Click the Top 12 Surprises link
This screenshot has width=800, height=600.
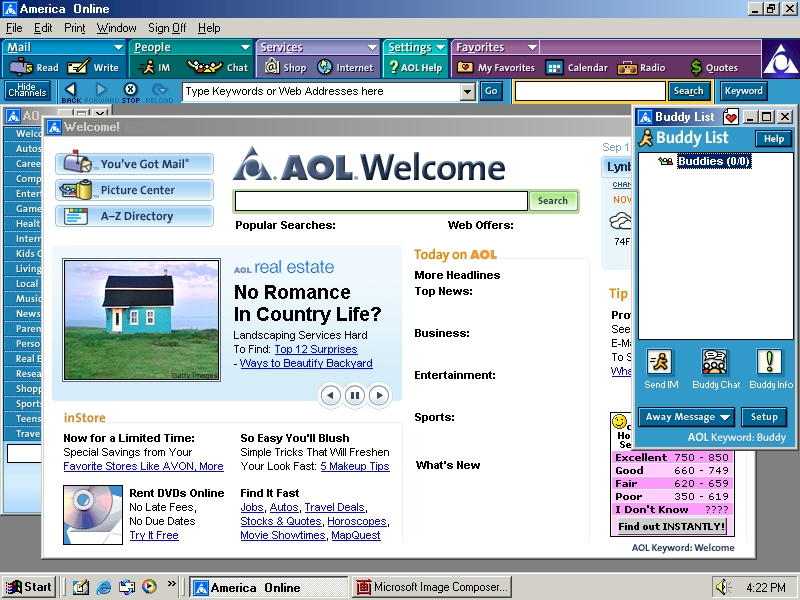315,349
